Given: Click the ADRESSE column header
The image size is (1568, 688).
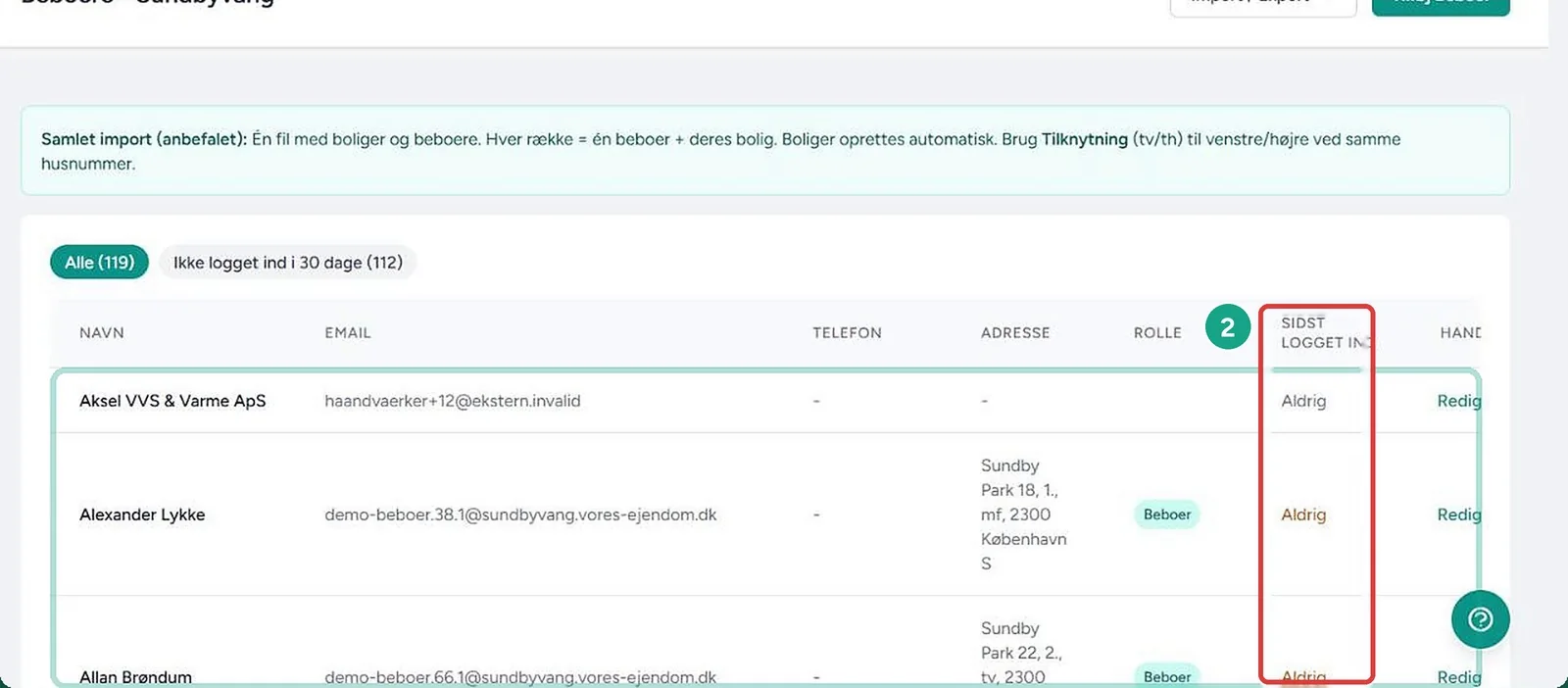Looking at the screenshot, I should coord(1015,333).
